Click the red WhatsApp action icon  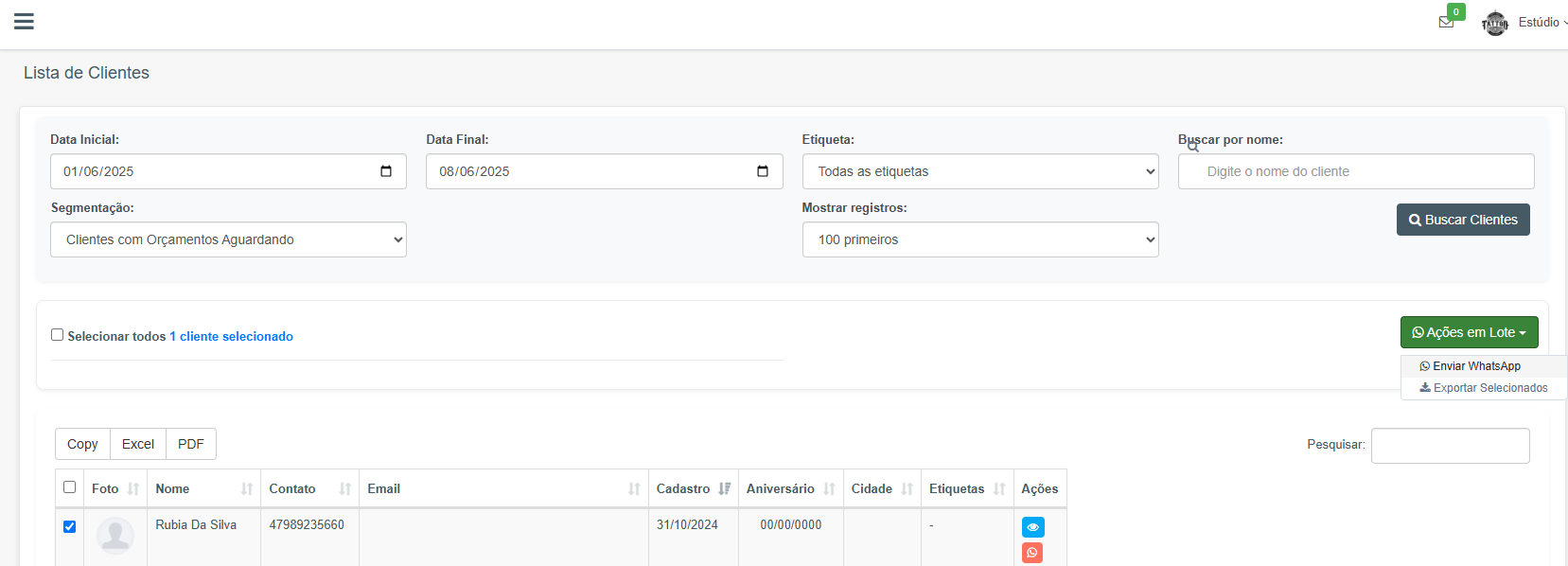pos(1032,553)
